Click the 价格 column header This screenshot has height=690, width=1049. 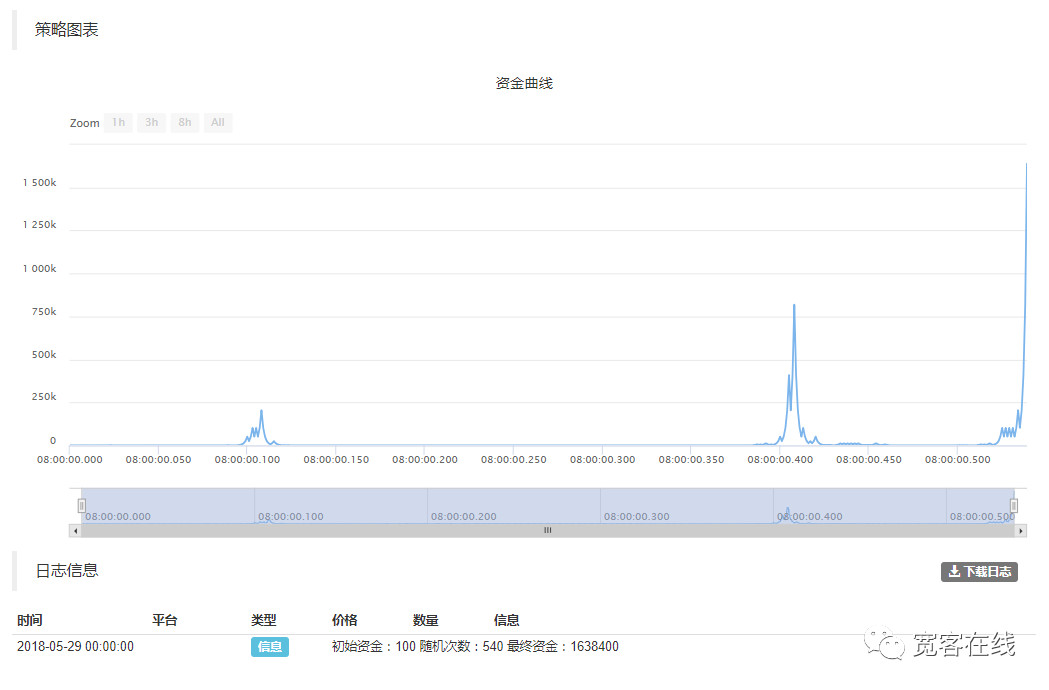[x=344, y=620]
